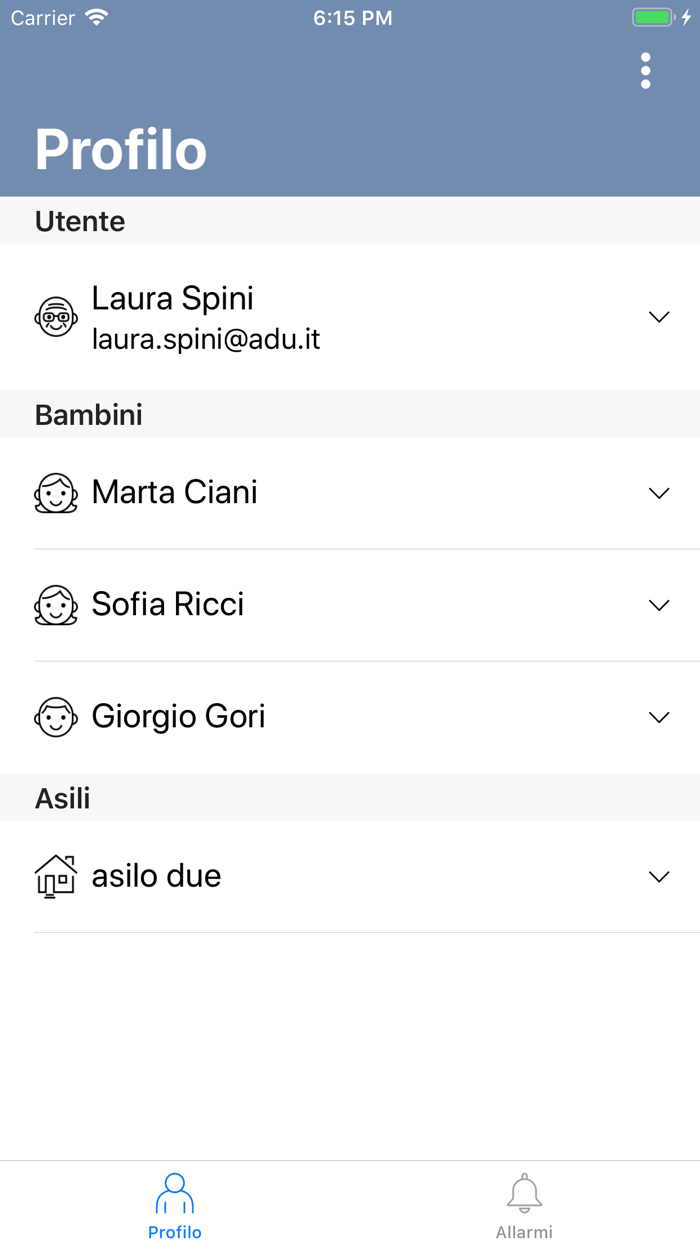The image size is (700, 1244).
Task: Expand the asilo due row chevron
Action: point(659,876)
